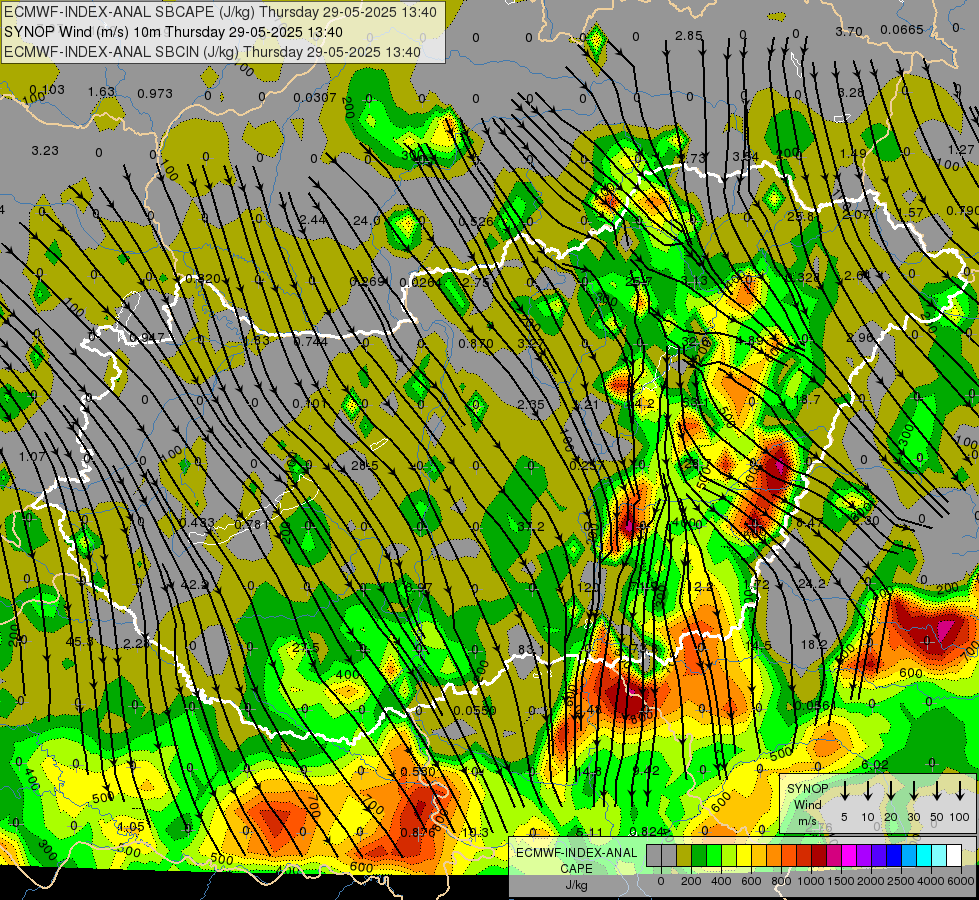Click the 0.973 value on the map
The width and height of the screenshot is (979, 900).
pyautogui.click(x=155, y=94)
